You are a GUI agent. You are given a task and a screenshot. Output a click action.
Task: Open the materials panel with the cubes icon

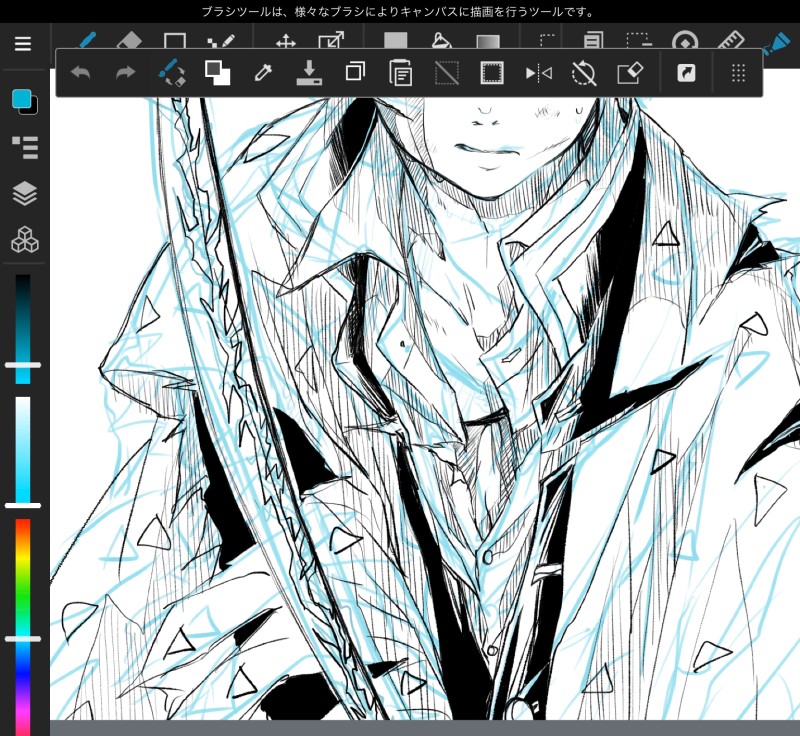[24, 240]
